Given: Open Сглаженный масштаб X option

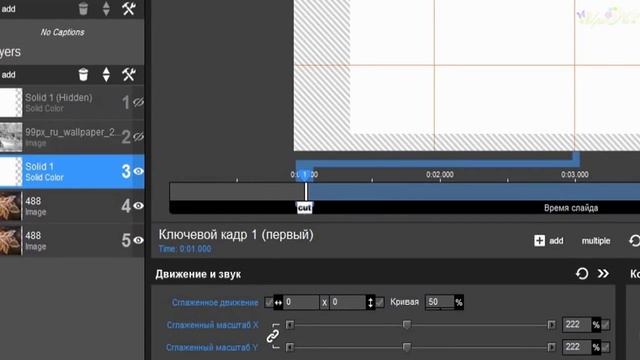Looking at the screenshot, I should (x=213, y=325).
